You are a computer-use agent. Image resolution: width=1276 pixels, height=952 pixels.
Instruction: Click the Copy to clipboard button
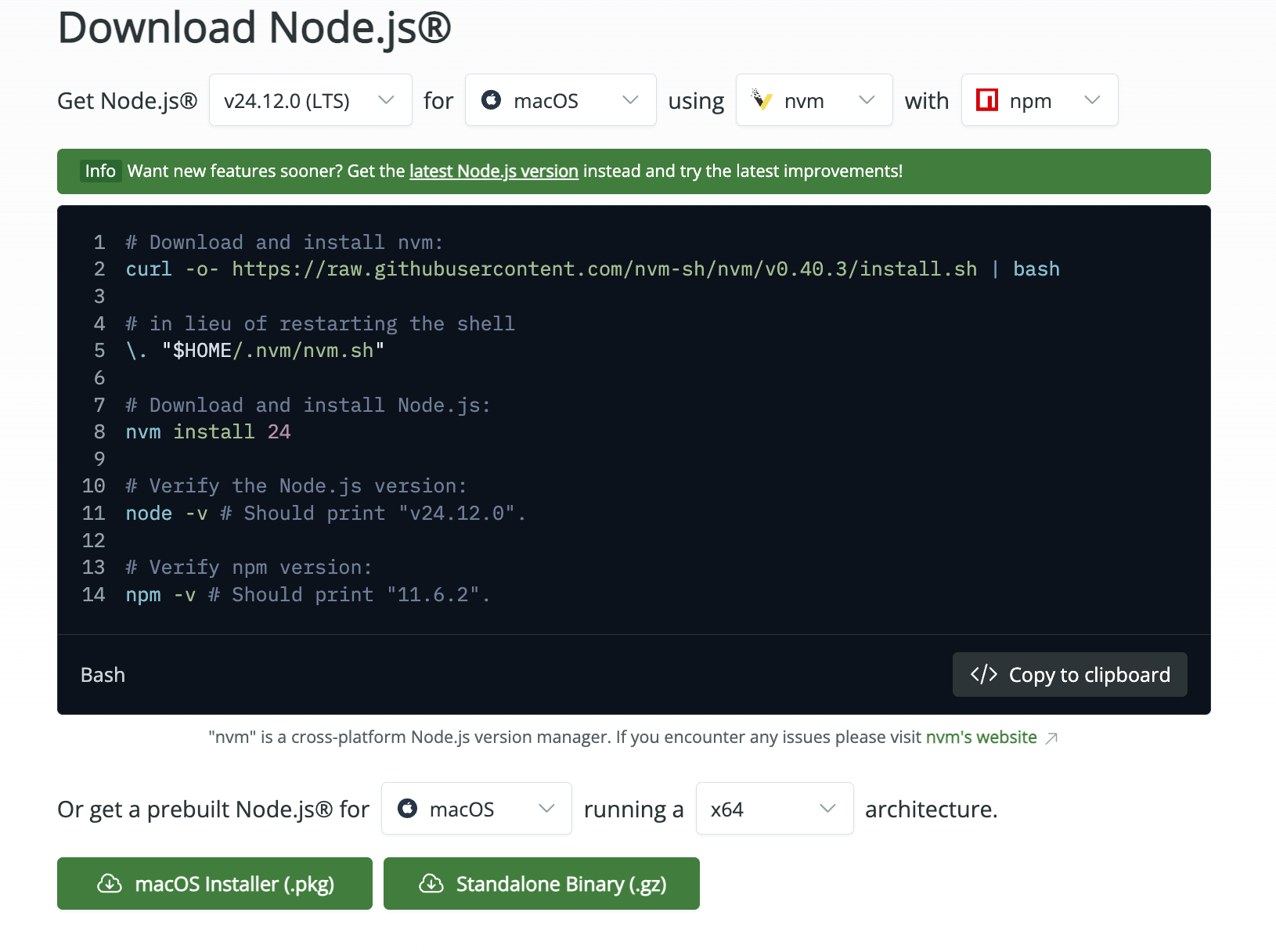(1069, 674)
